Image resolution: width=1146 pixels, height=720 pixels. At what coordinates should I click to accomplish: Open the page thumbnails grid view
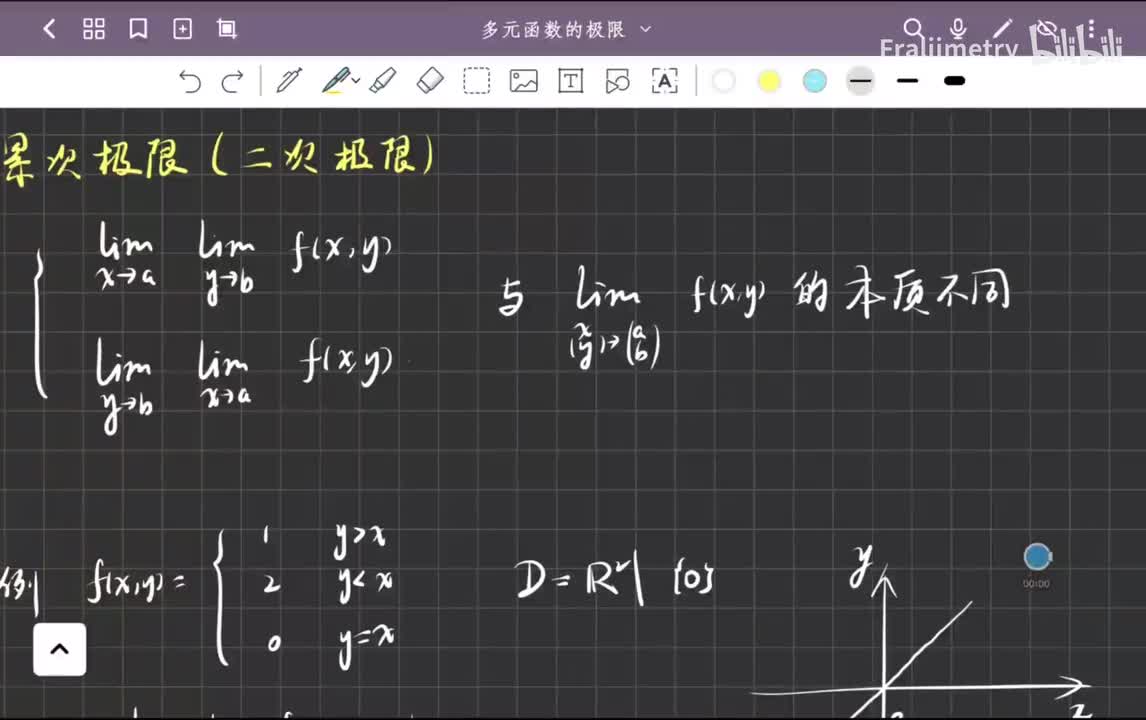coord(94,29)
